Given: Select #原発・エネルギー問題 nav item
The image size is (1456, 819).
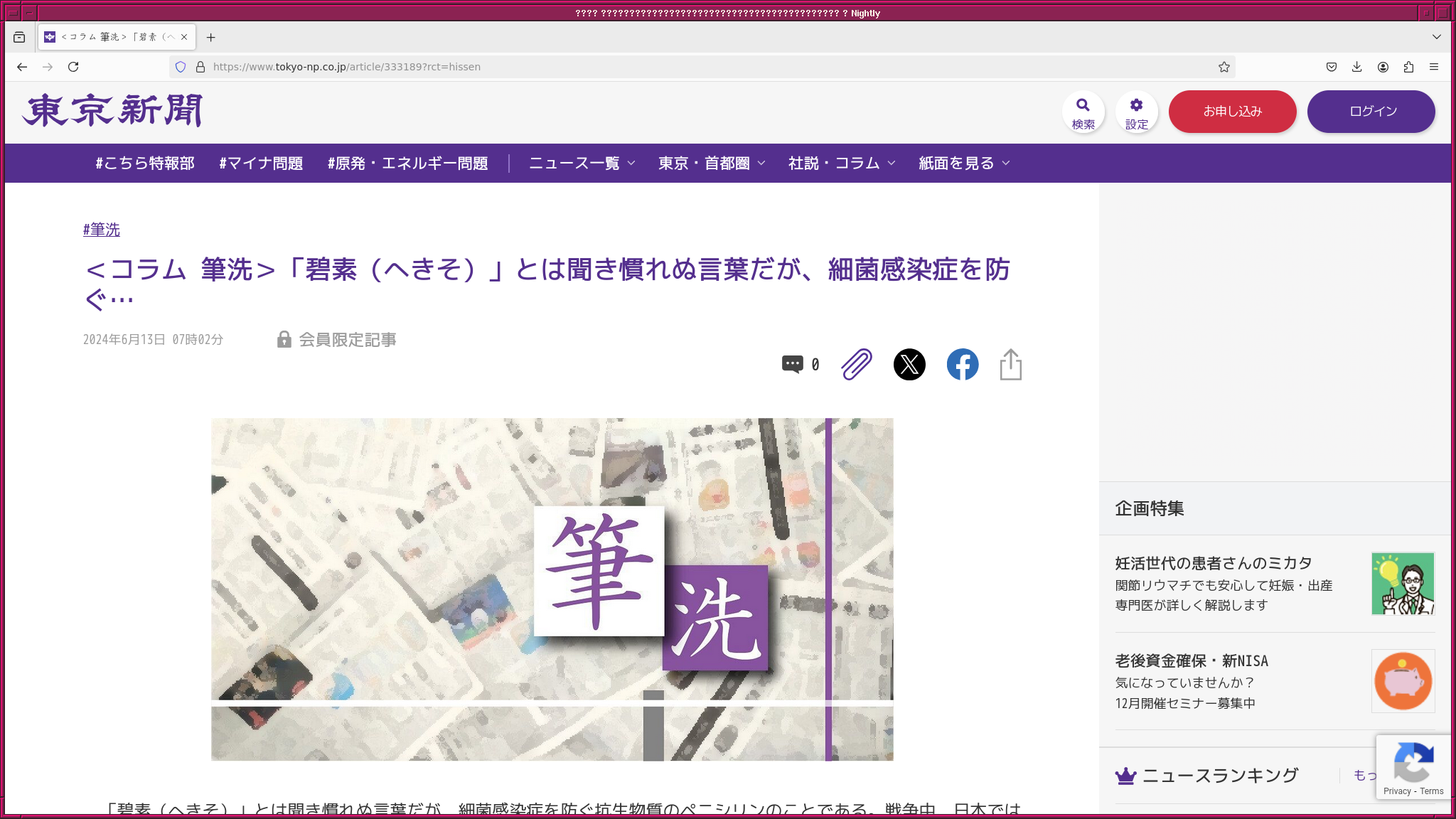Looking at the screenshot, I should (x=407, y=164).
